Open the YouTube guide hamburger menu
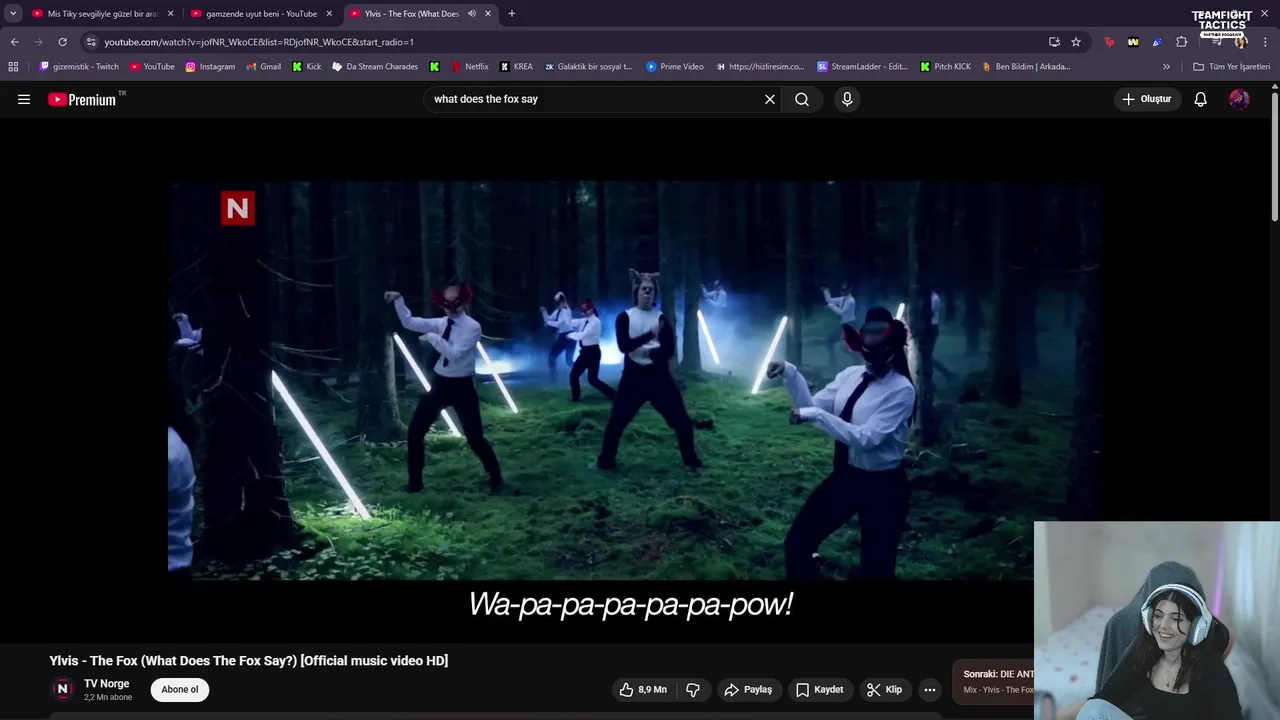Screen dimensions: 1280x720 [24, 99]
